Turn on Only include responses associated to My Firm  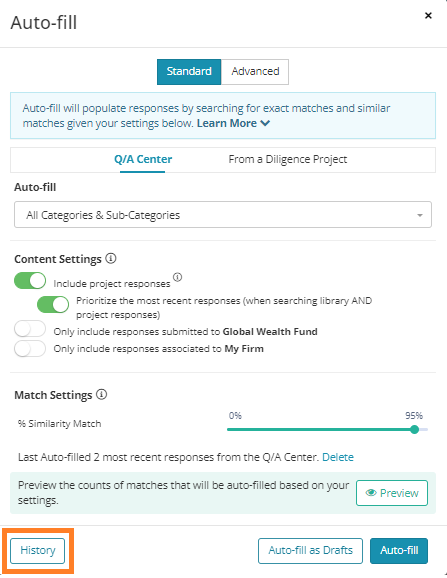click(30, 348)
